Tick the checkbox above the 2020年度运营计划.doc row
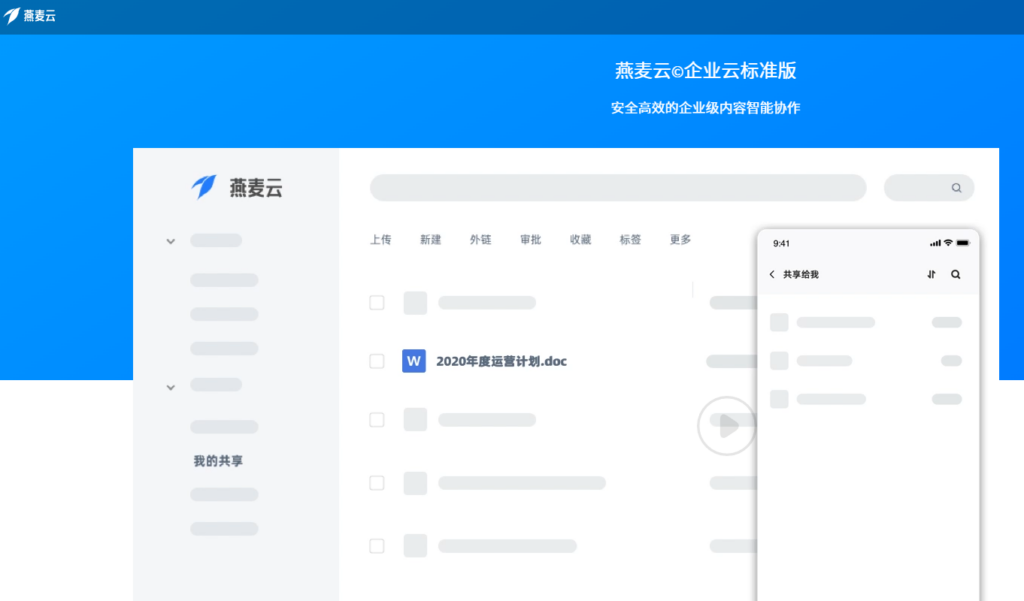The height and width of the screenshot is (601, 1024). tap(377, 302)
